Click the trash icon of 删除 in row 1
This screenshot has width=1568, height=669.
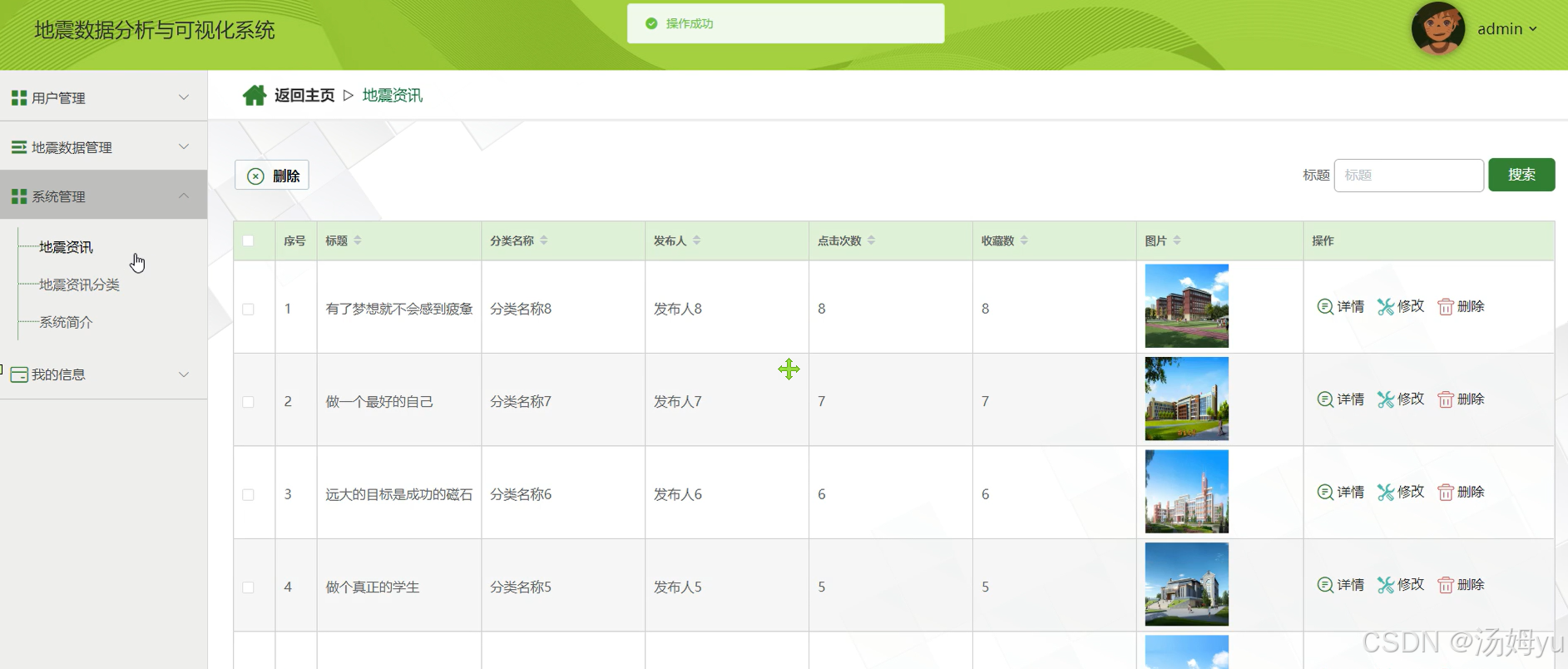pyautogui.click(x=1446, y=307)
